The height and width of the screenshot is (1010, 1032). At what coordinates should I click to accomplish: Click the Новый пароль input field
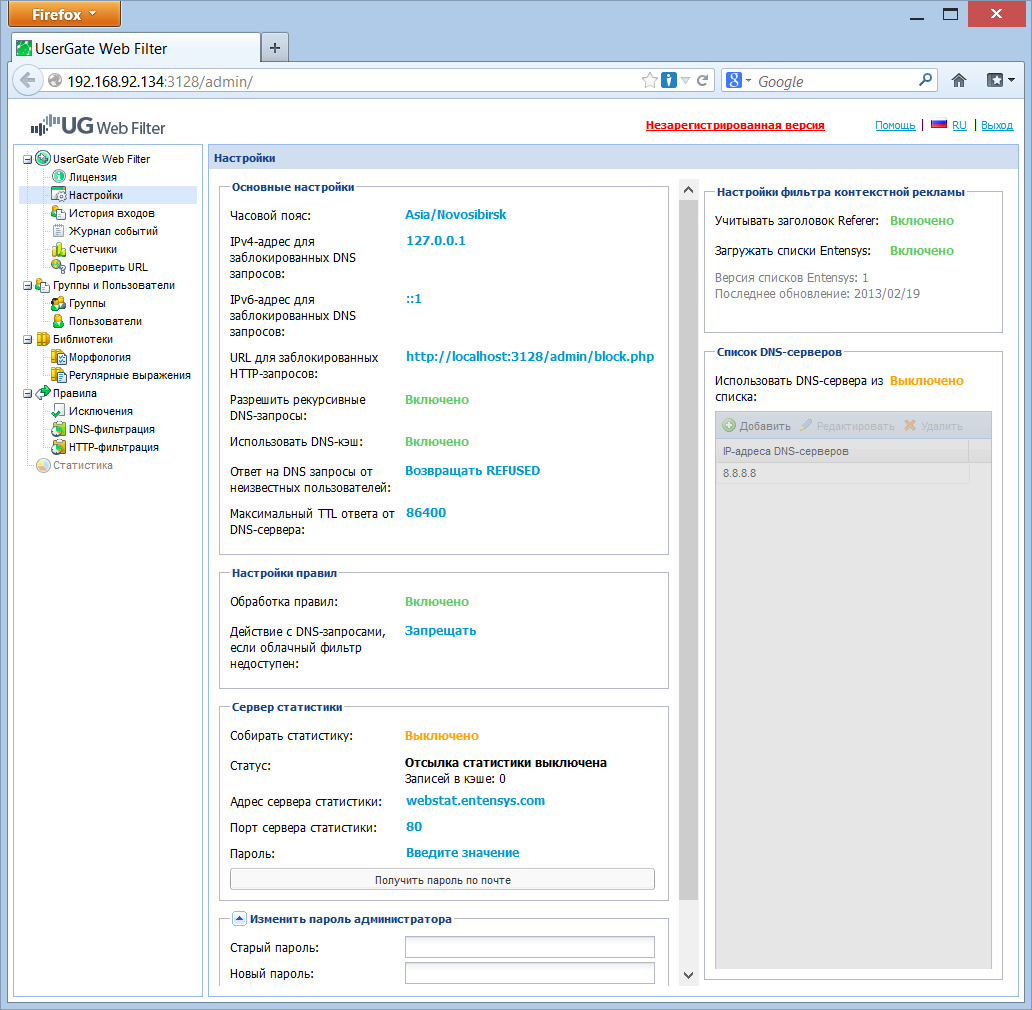click(530, 973)
